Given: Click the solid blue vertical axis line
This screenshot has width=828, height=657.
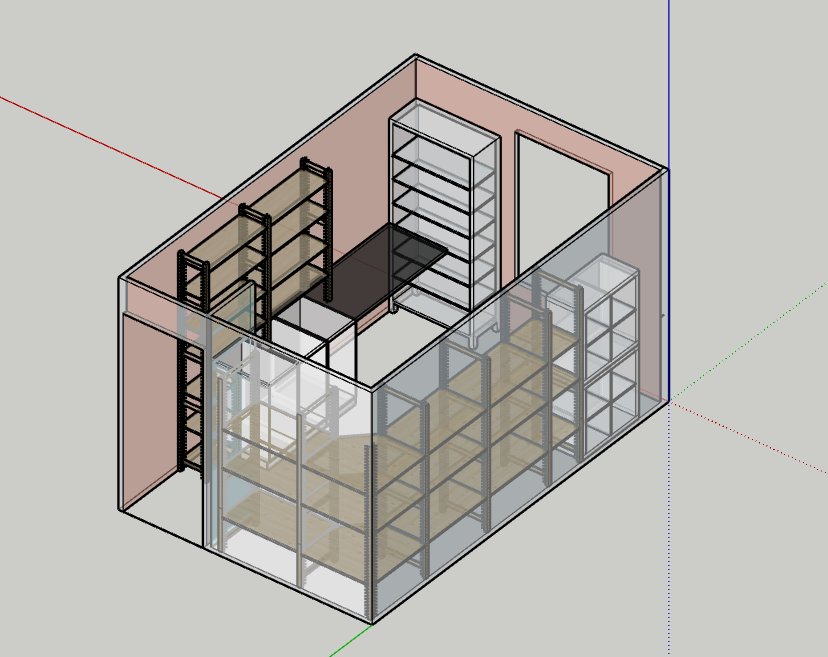Looking at the screenshot, I should point(668,80).
